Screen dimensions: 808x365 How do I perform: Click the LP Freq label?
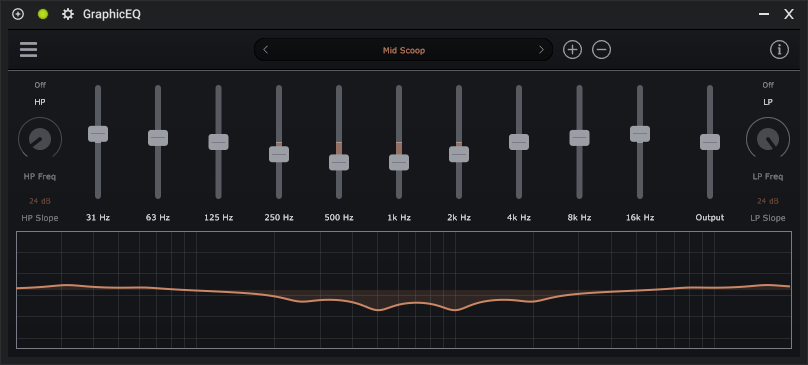click(768, 176)
